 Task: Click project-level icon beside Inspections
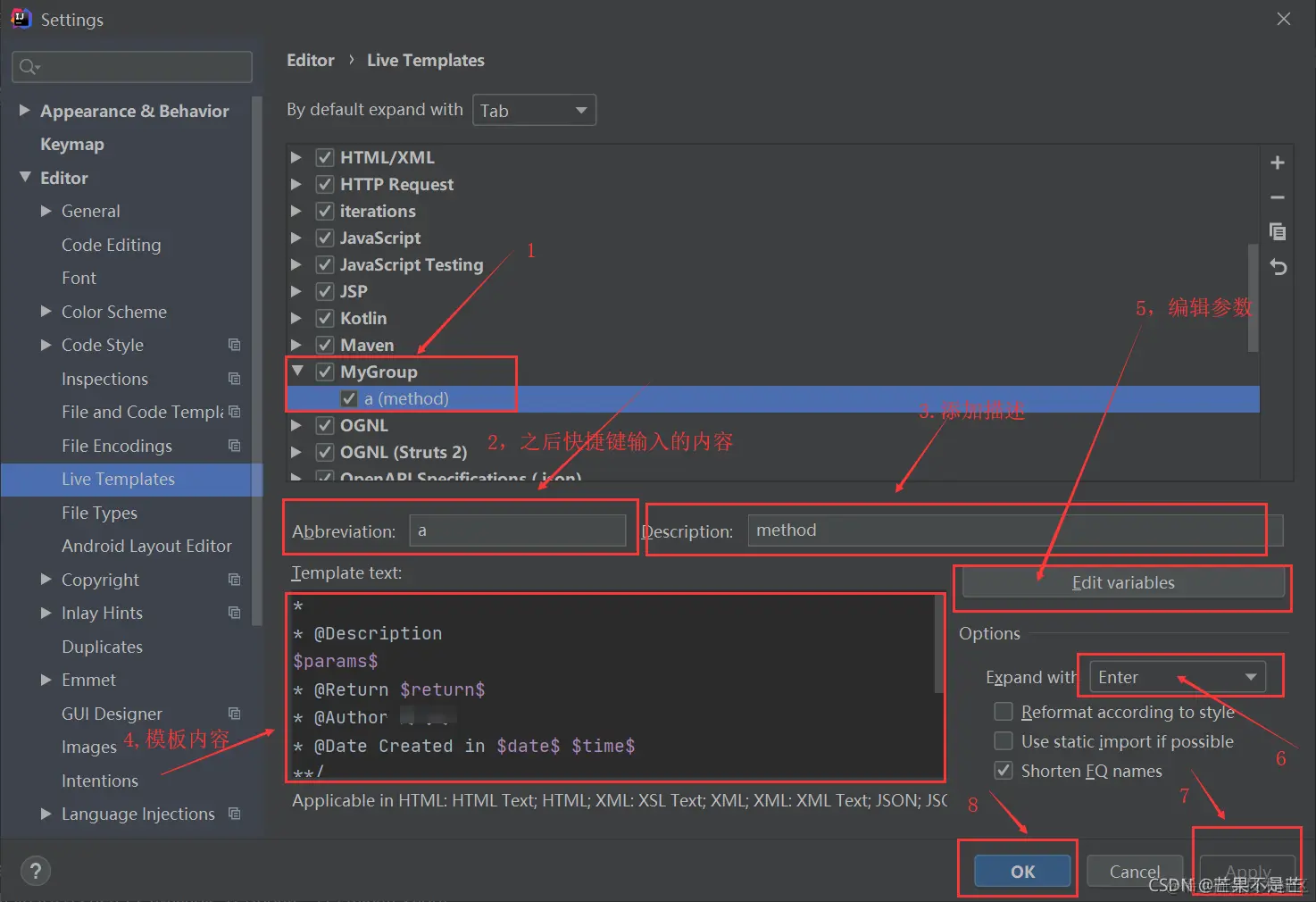click(x=234, y=379)
